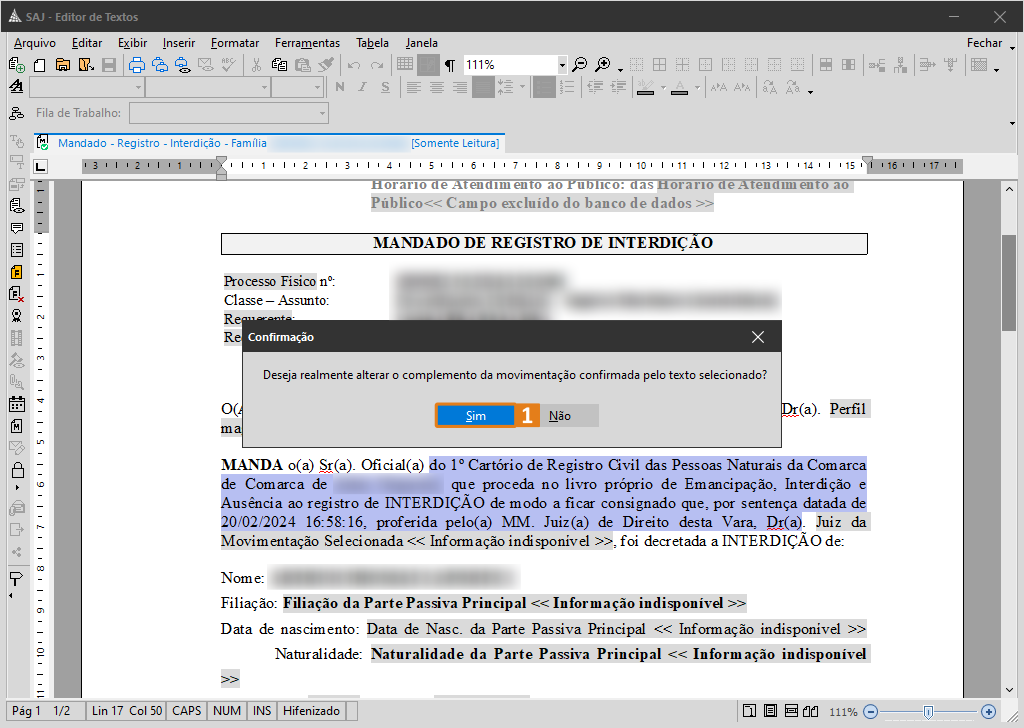Toggle italic I formatting

[x=362, y=87]
